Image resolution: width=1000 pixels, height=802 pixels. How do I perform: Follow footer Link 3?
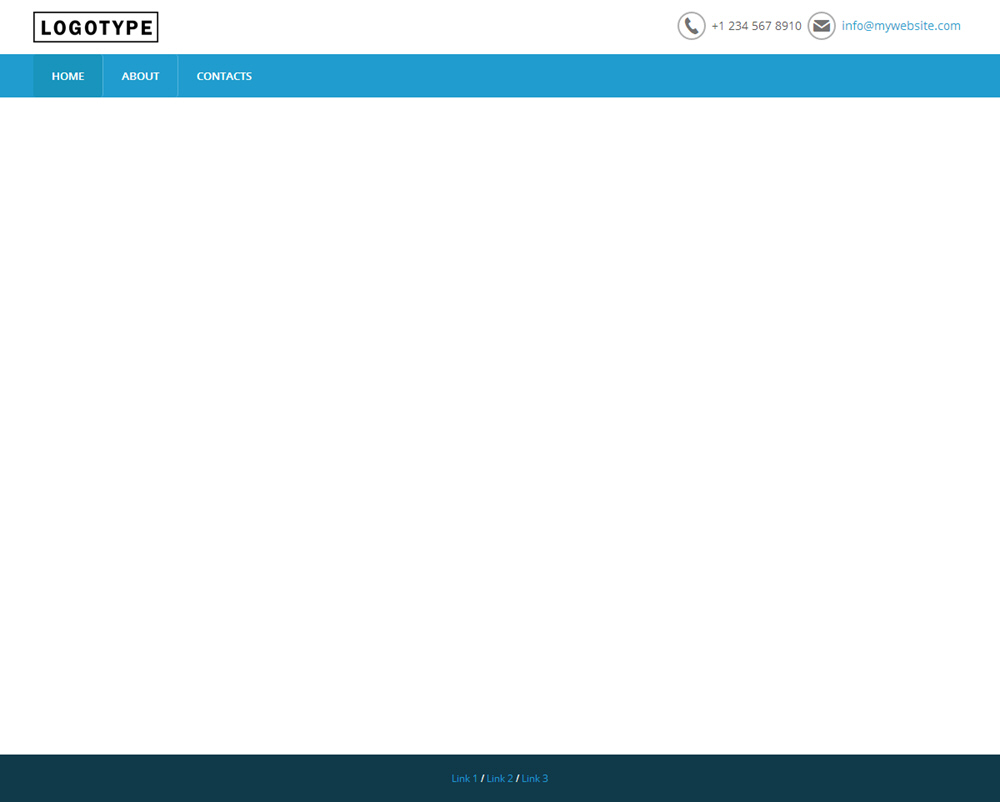point(534,778)
